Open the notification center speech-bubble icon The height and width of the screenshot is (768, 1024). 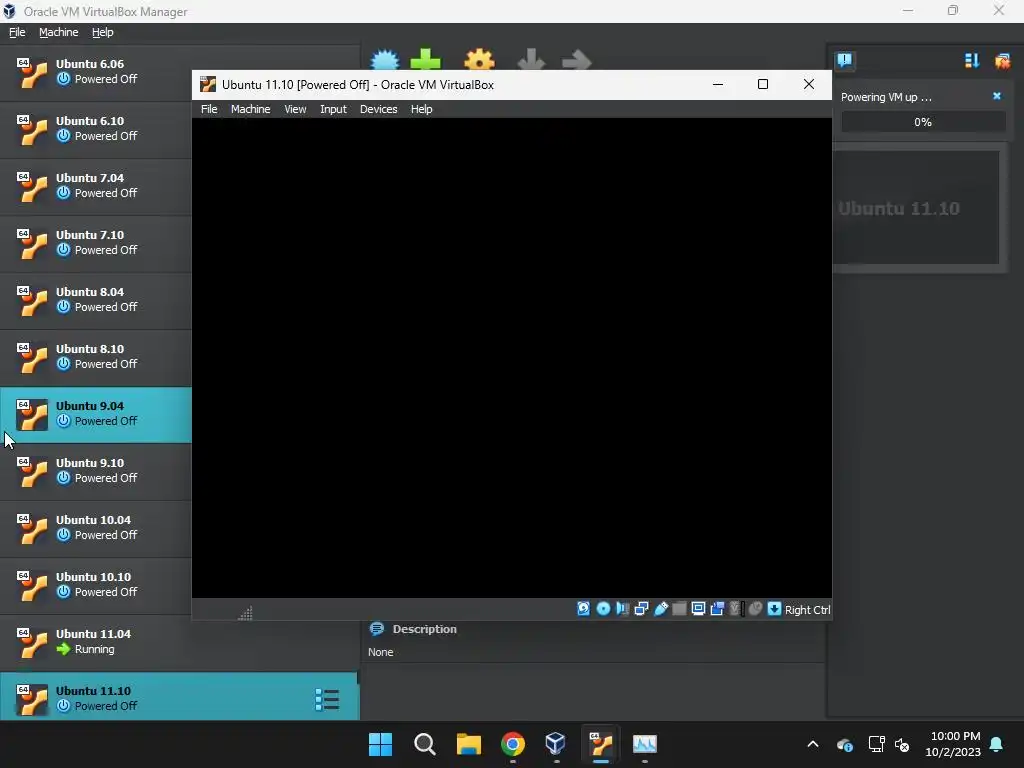pyautogui.click(x=844, y=61)
